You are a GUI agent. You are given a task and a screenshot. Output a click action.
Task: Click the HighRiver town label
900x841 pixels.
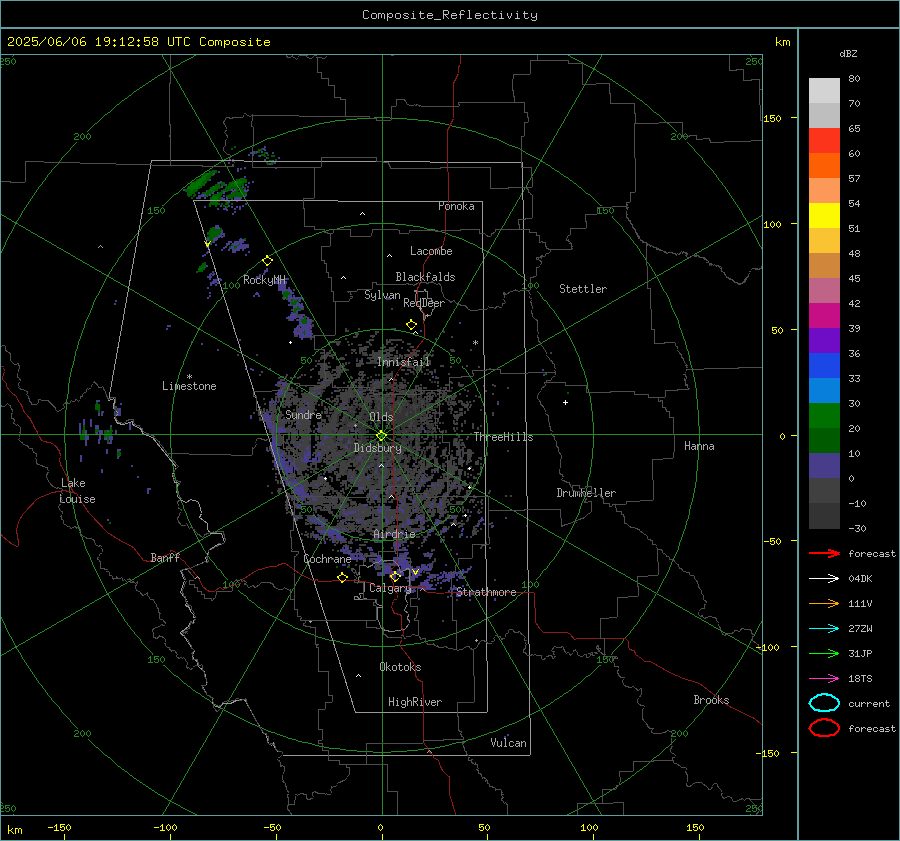[x=415, y=702]
